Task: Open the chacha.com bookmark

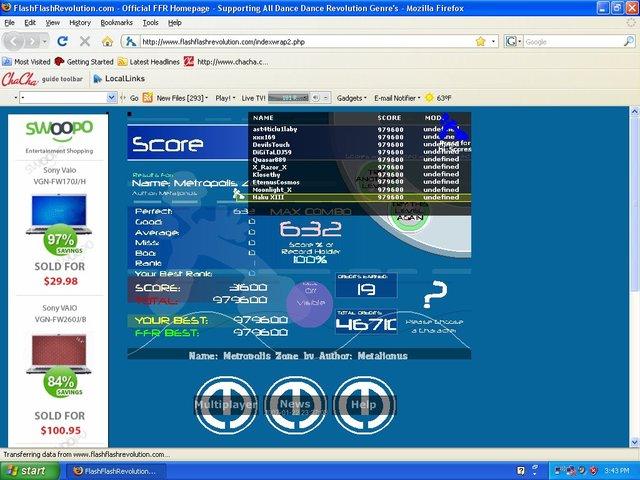Action: [226, 62]
